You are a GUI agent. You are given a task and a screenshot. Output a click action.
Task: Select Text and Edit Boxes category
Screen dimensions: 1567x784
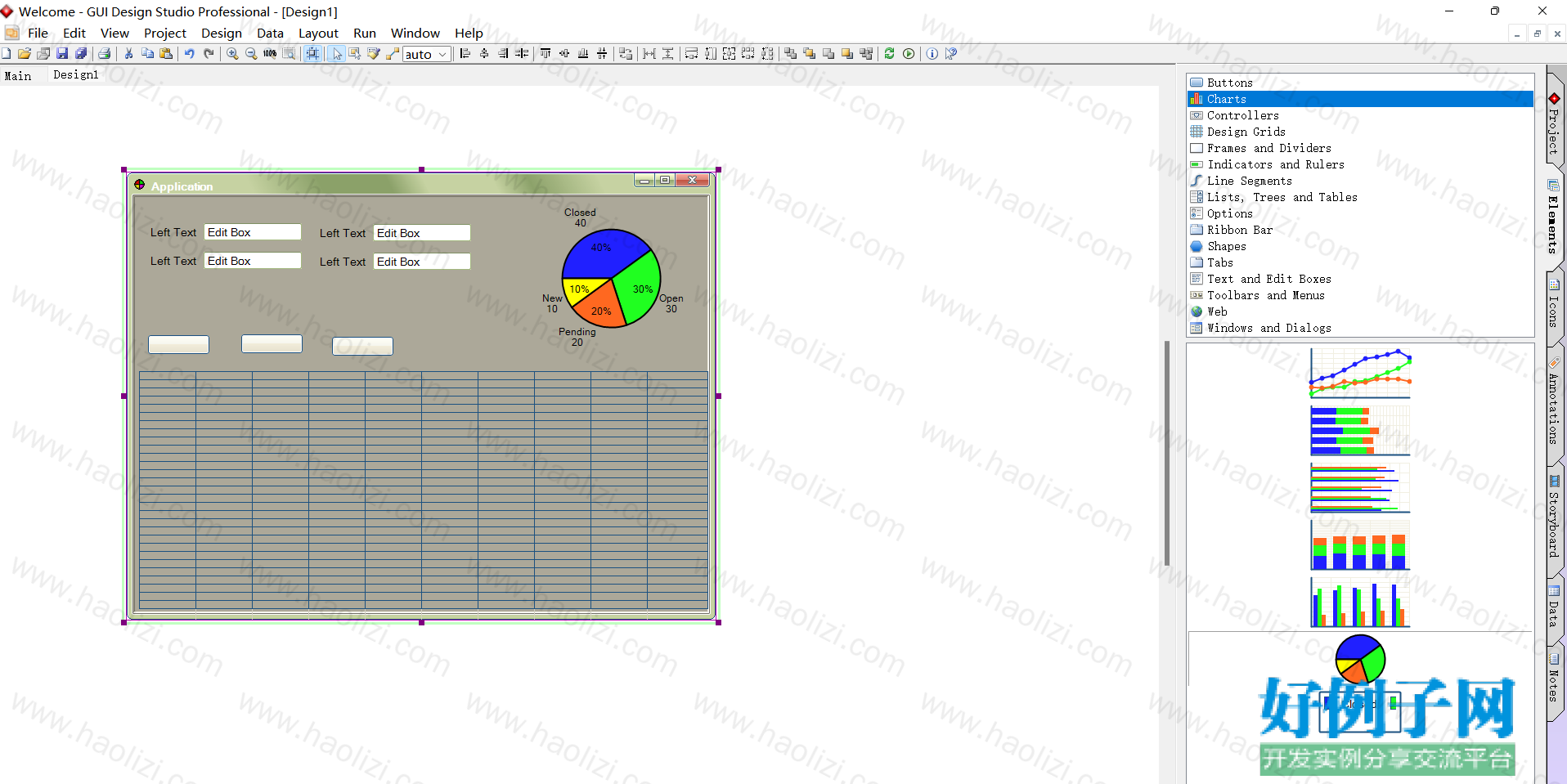click(1360, 279)
